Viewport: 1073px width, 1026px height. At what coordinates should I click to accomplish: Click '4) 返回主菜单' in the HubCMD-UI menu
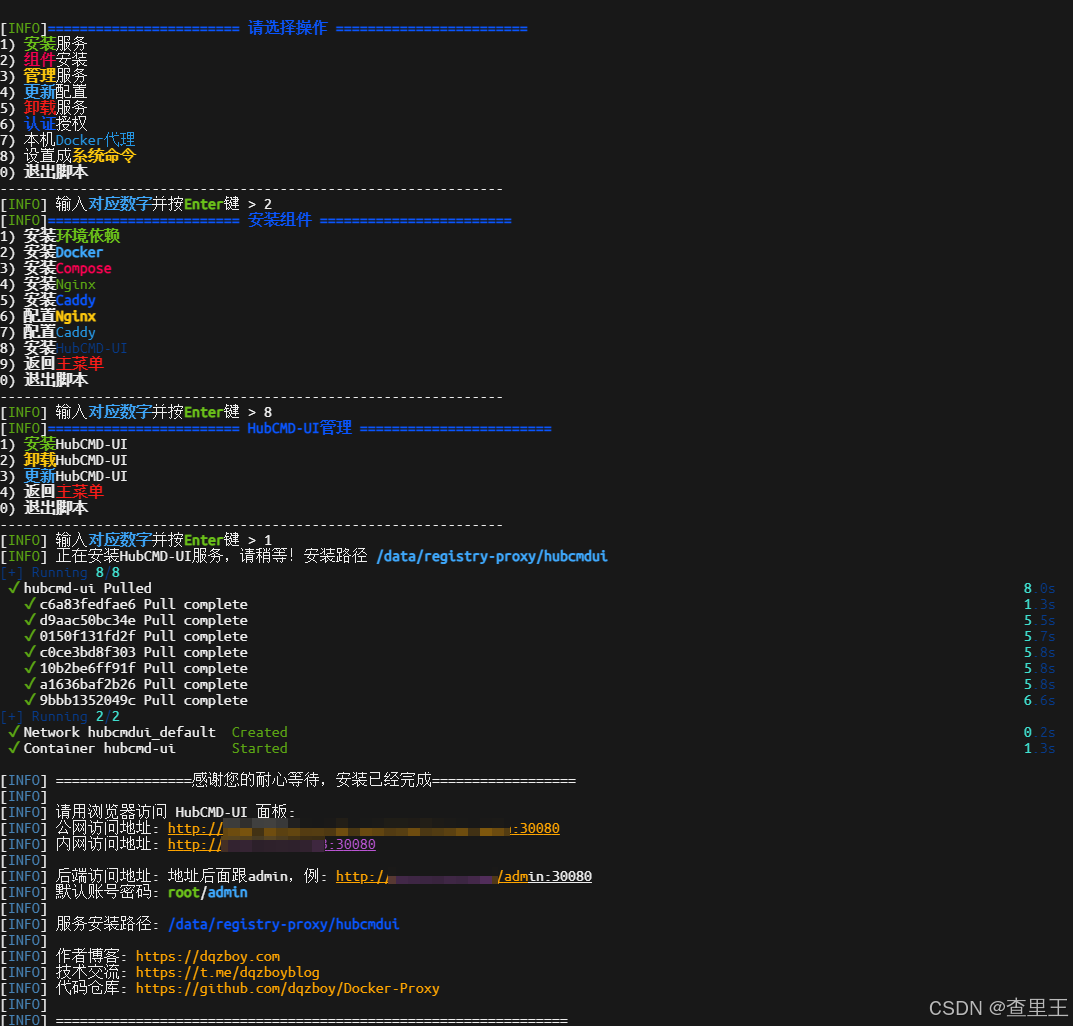[52, 492]
